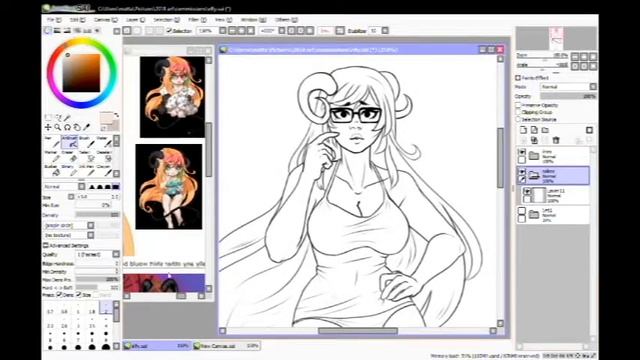Choose the lasso selection tool
Screen dimensions: 640x360
point(58,118)
